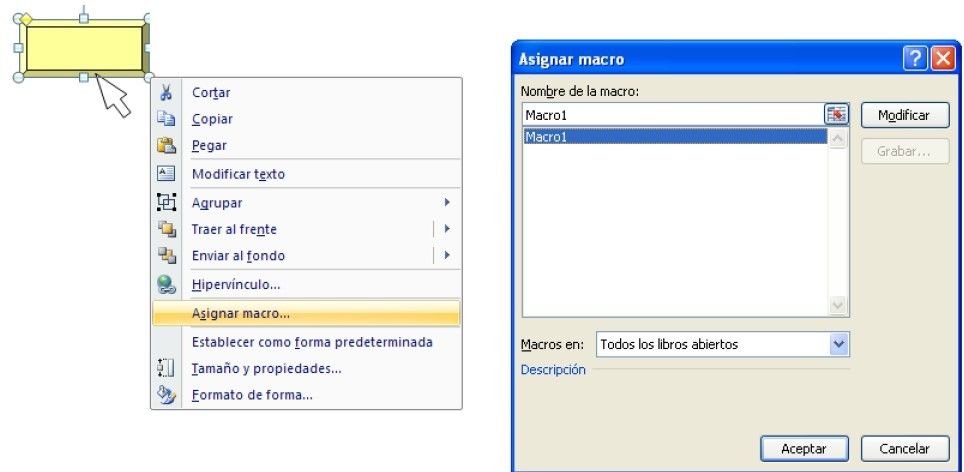Expand the Enviar al fondo submenu arrow
The height and width of the screenshot is (472, 964).
click(447, 255)
